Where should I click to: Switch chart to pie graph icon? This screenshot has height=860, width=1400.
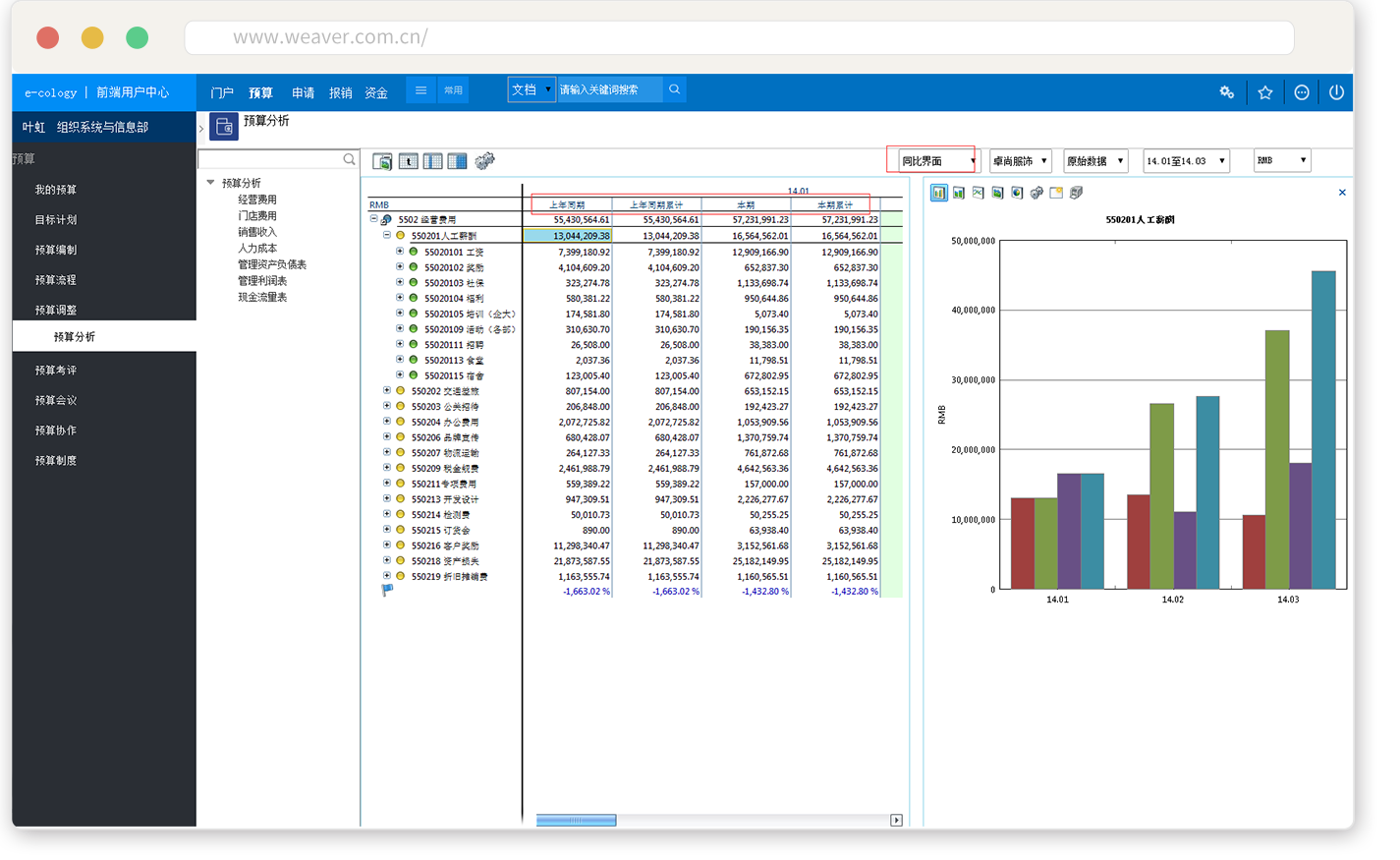[1017, 193]
